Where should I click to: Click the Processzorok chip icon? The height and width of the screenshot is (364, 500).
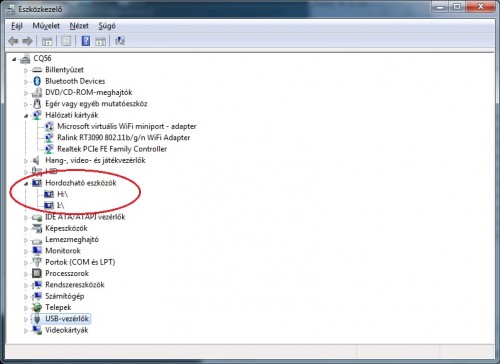pos(37,274)
